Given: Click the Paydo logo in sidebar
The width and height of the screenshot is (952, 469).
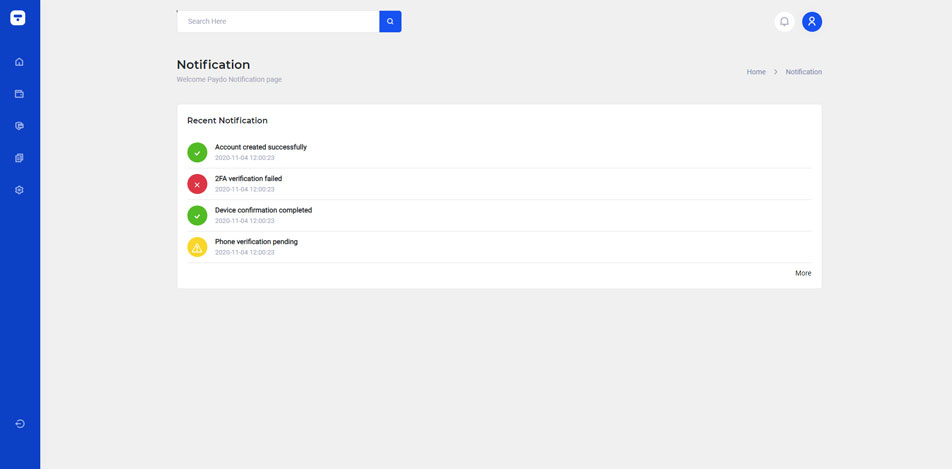Looking at the screenshot, I should point(18,18).
